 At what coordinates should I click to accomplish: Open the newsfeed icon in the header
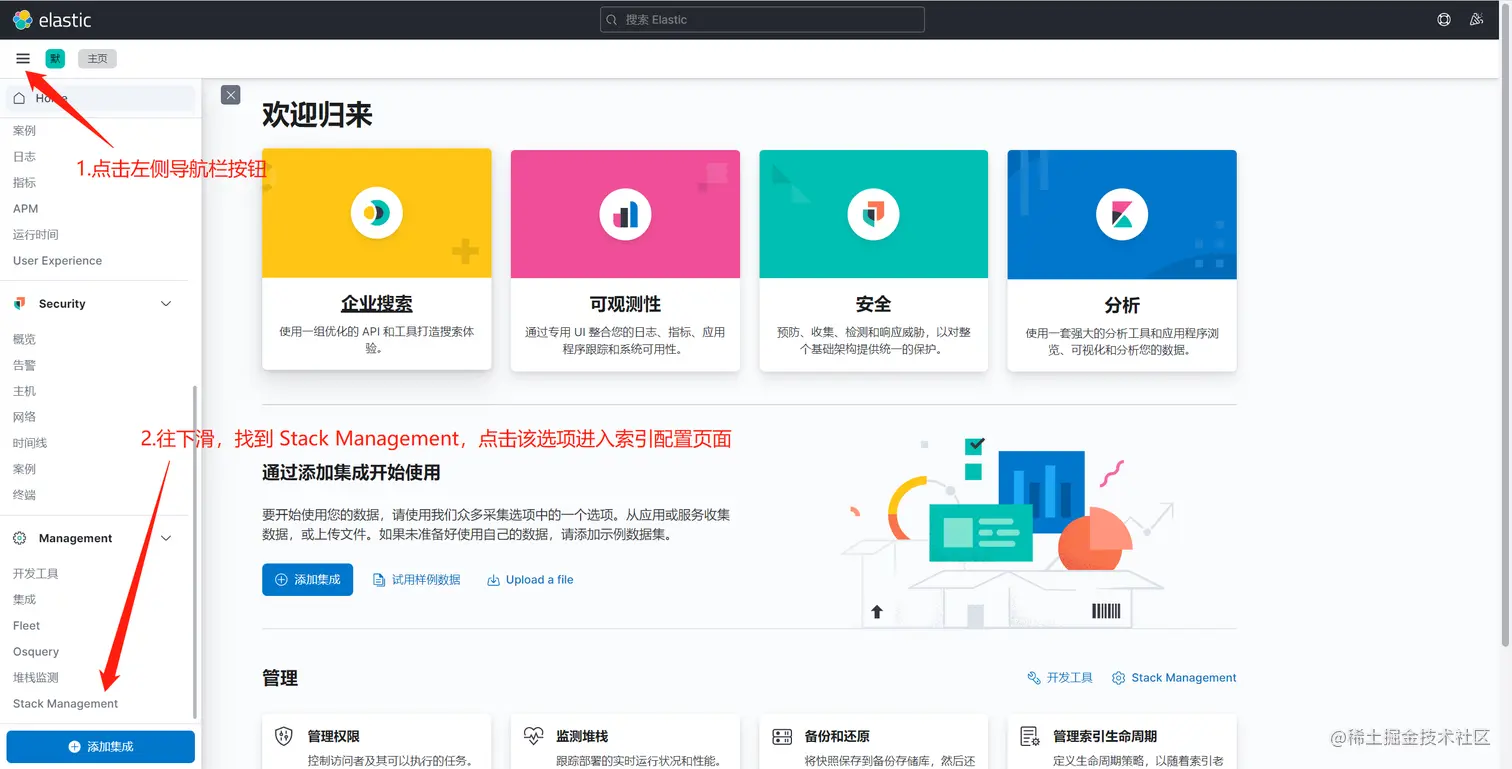1477,20
